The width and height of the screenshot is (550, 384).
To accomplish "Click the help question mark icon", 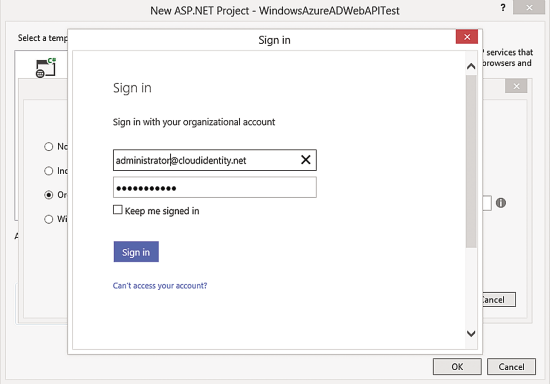I will click(x=503, y=7).
